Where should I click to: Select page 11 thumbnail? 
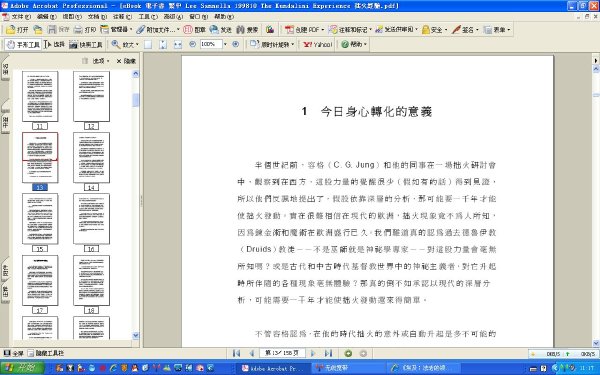[40, 96]
